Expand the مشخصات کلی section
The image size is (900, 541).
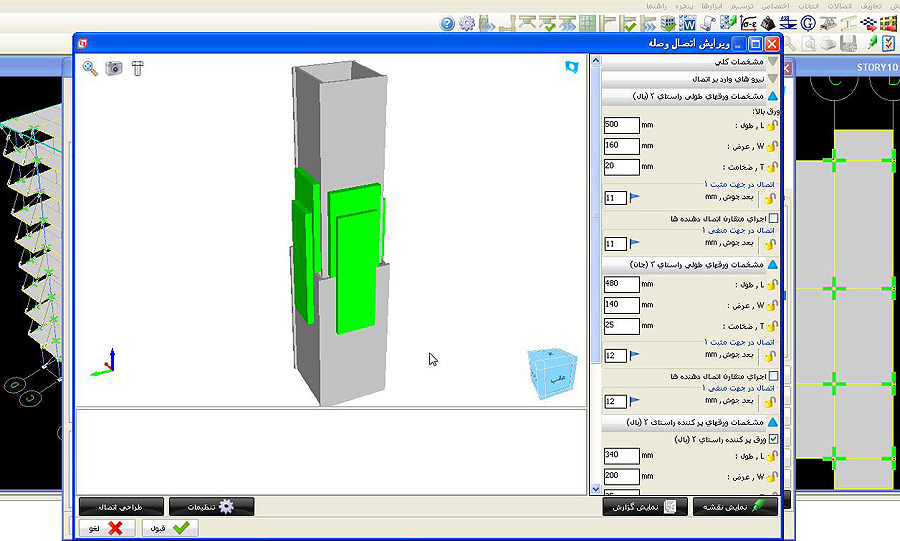[x=771, y=62]
